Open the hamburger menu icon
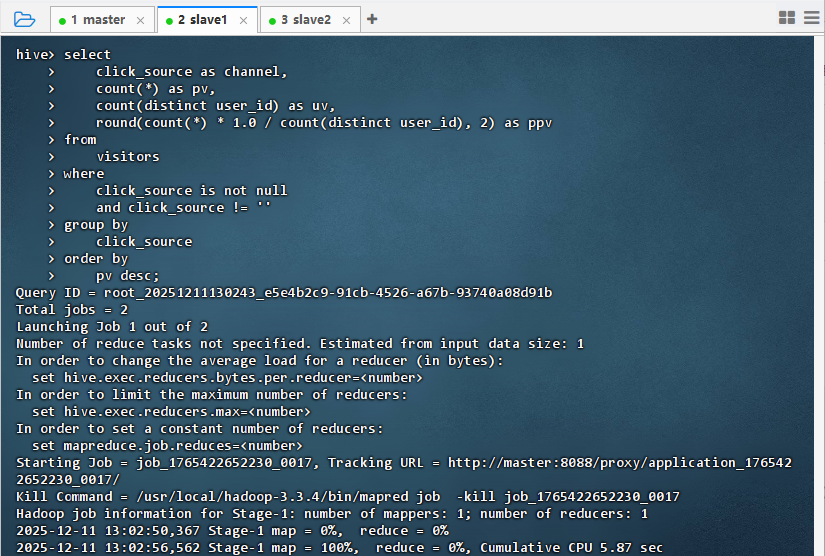This screenshot has height=556, width=825. tap(812, 18)
